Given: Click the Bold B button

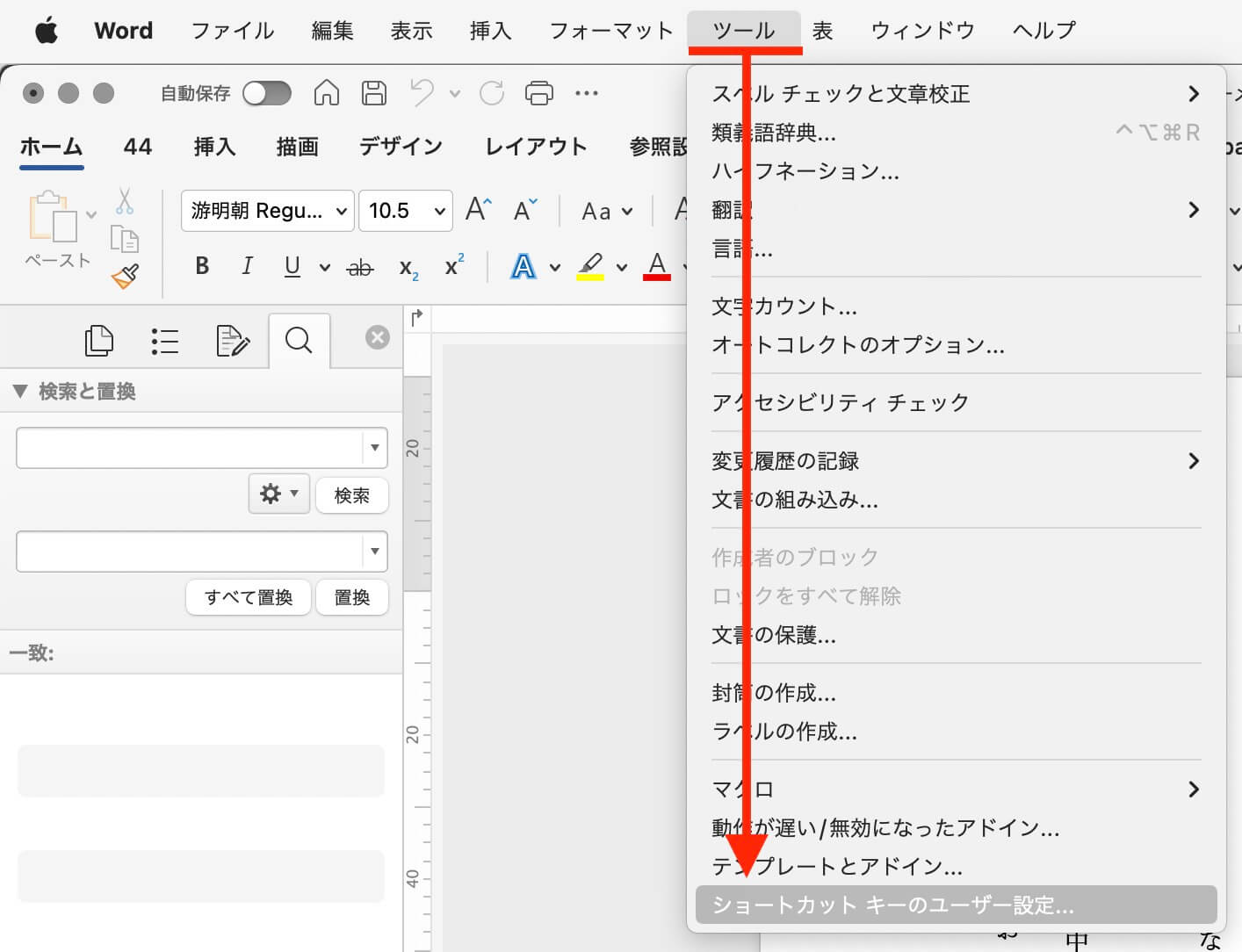Looking at the screenshot, I should point(202,266).
